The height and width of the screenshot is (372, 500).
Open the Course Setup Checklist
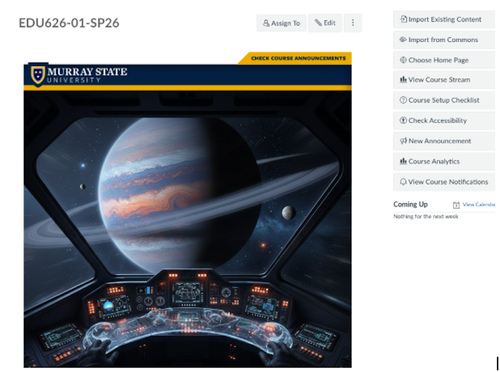pyautogui.click(x=444, y=100)
